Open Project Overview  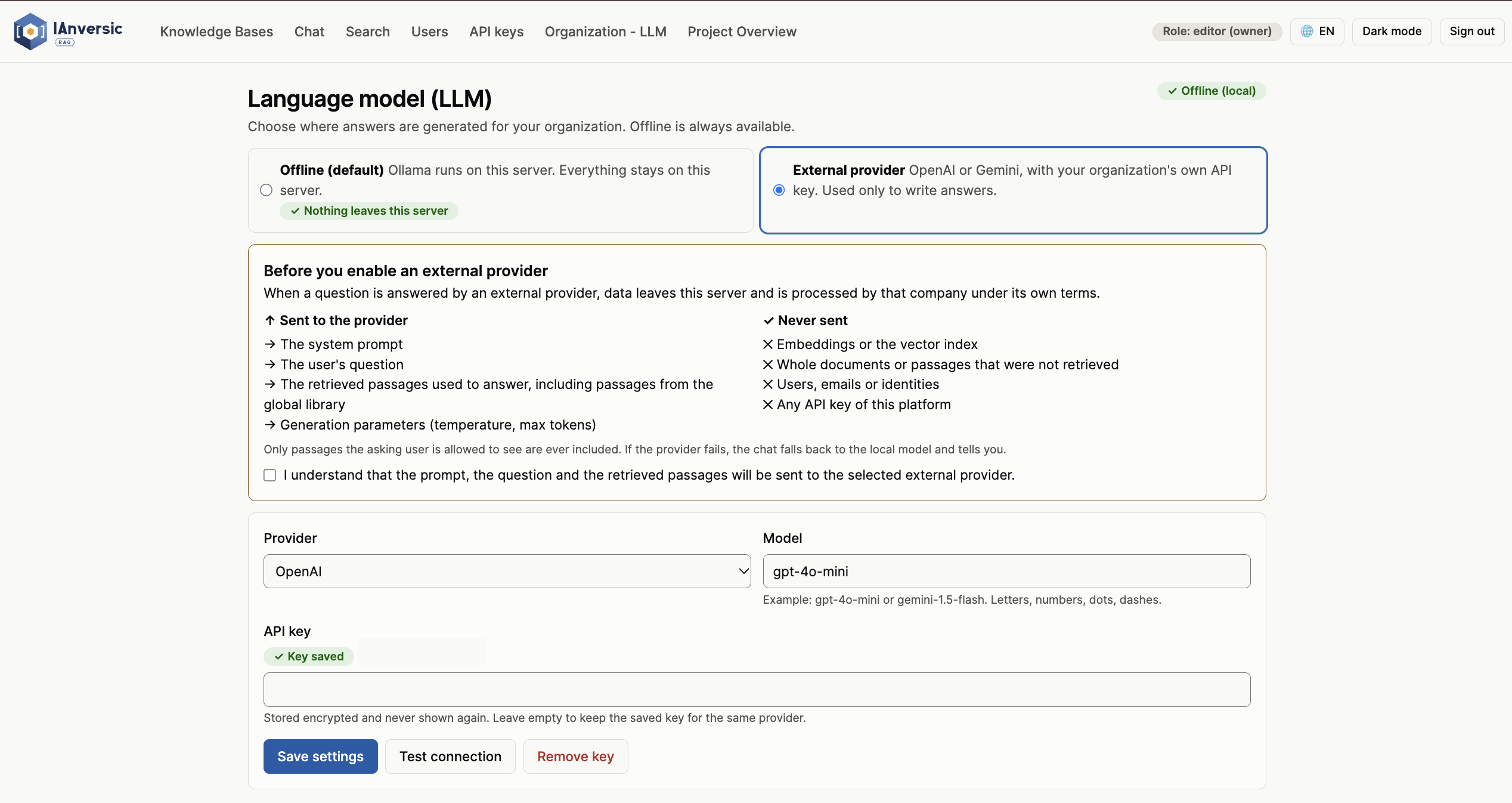click(x=742, y=32)
